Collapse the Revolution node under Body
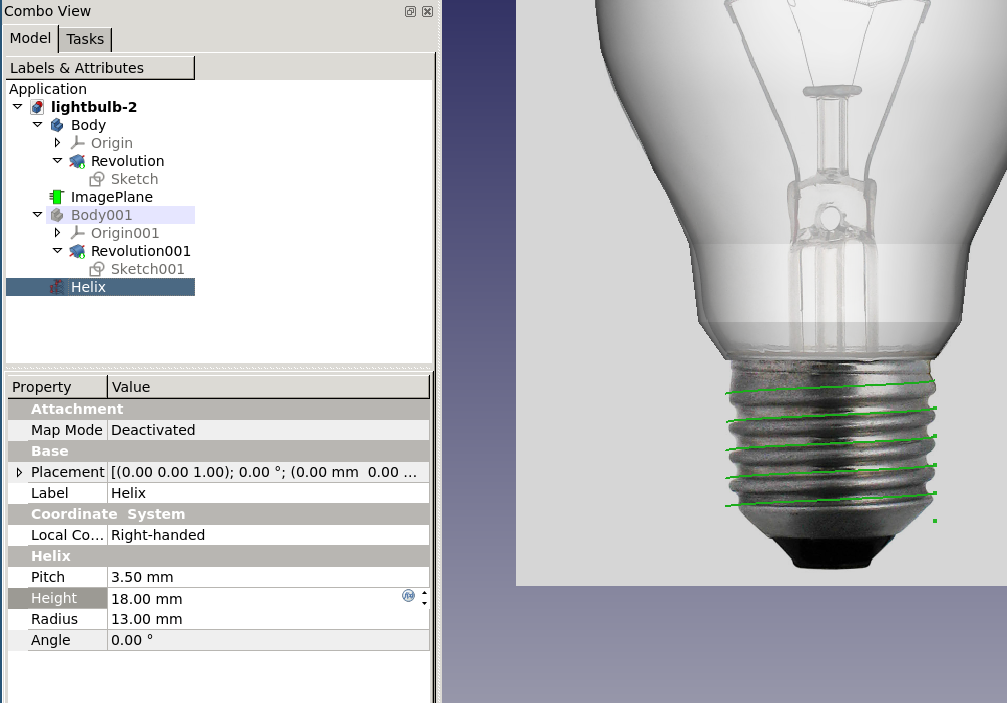1007x703 pixels. tap(57, 161)
